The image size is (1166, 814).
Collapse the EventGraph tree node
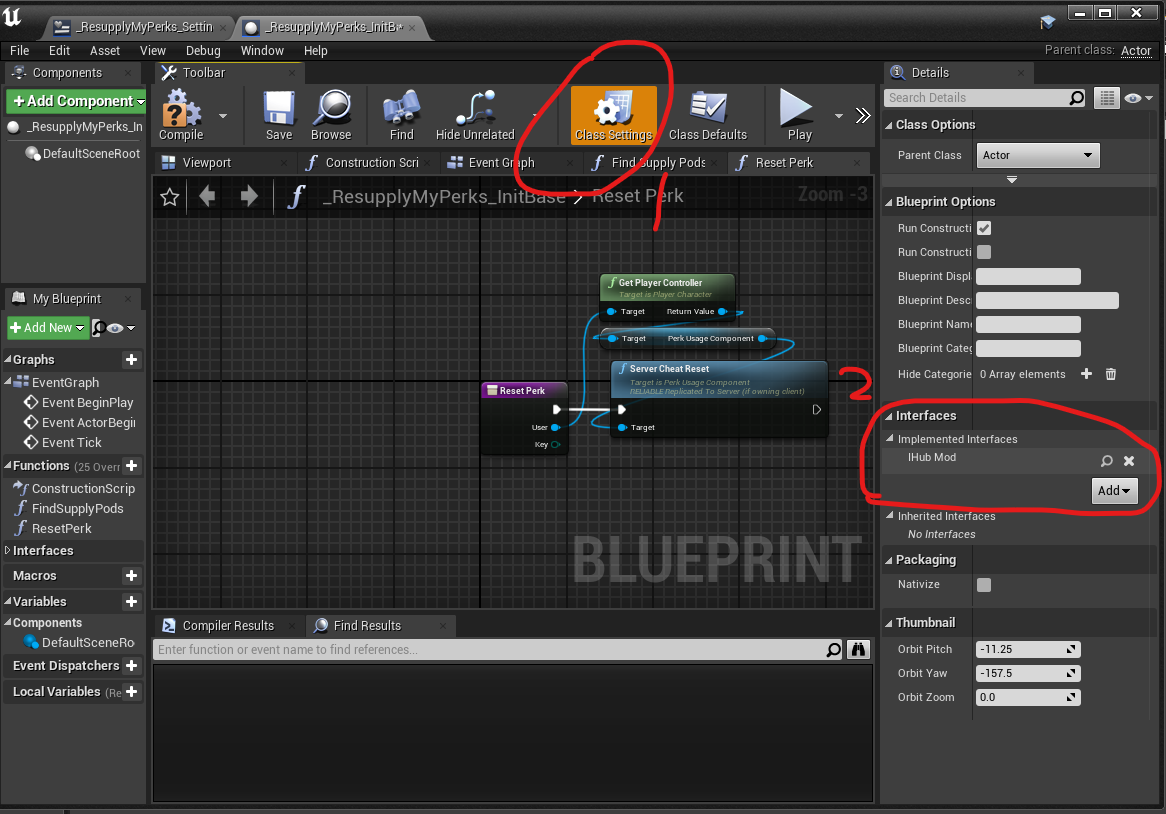8,381
